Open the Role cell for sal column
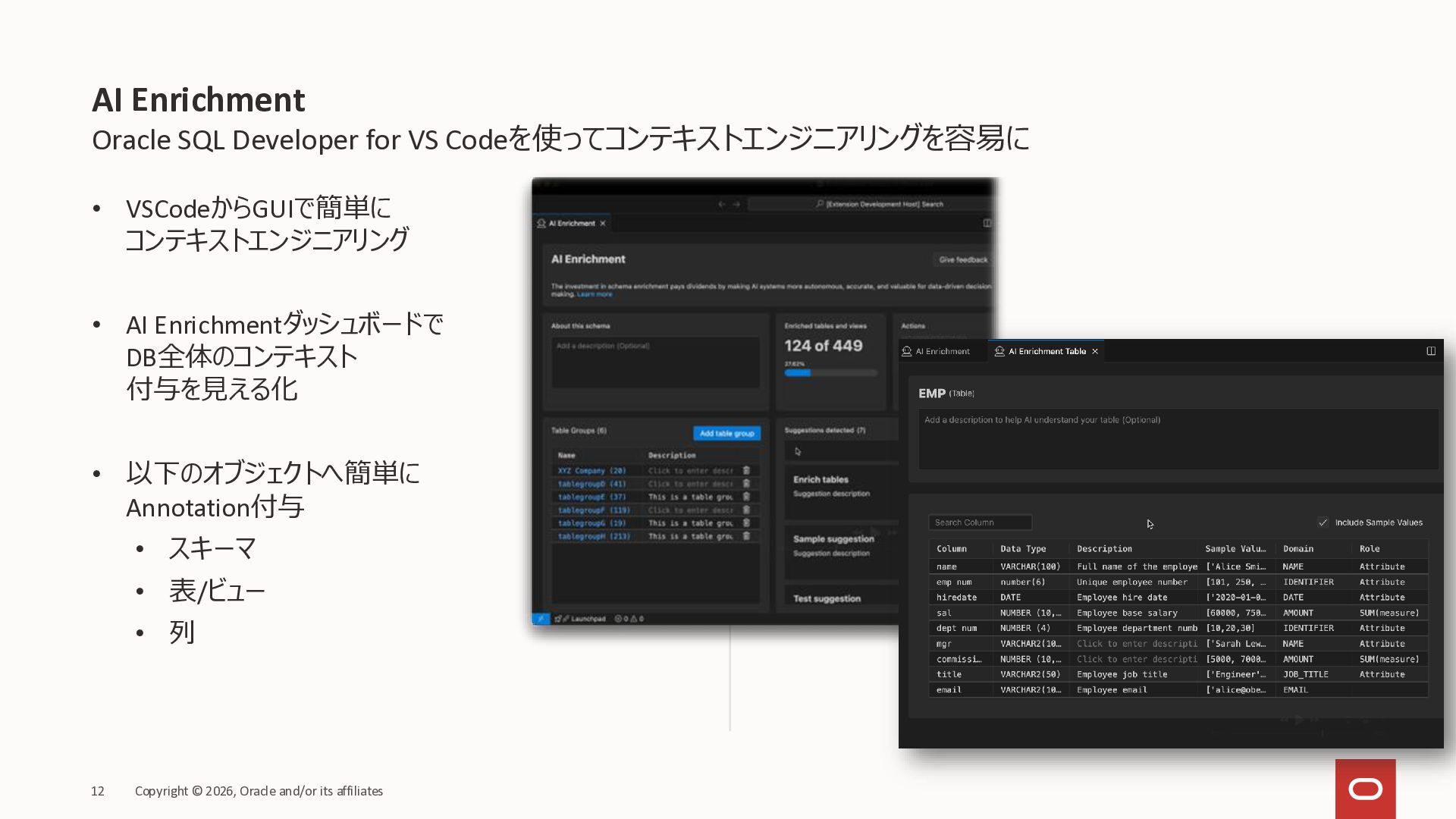Image resolution: width=1456 pixels, height=819 pixels. coord(1389,613)
